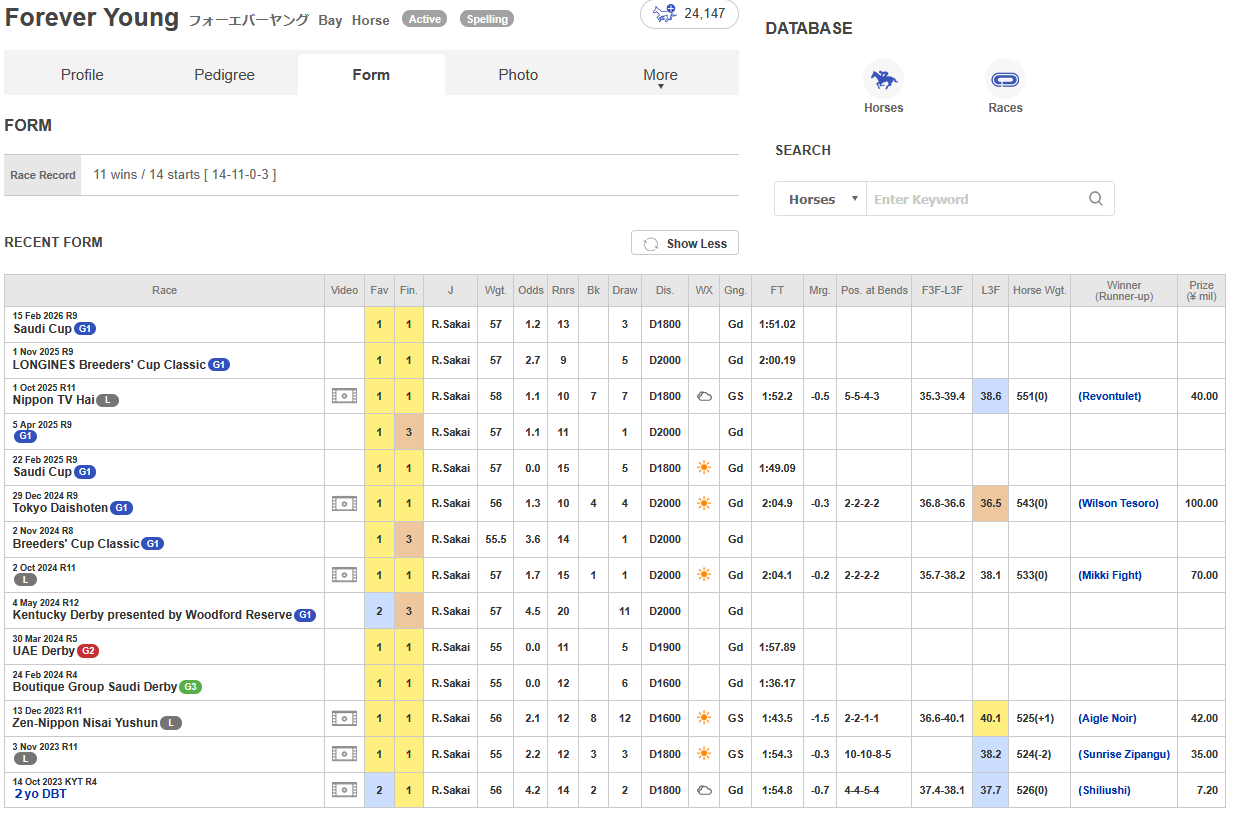Switch to the Pedigree tab

224,75
